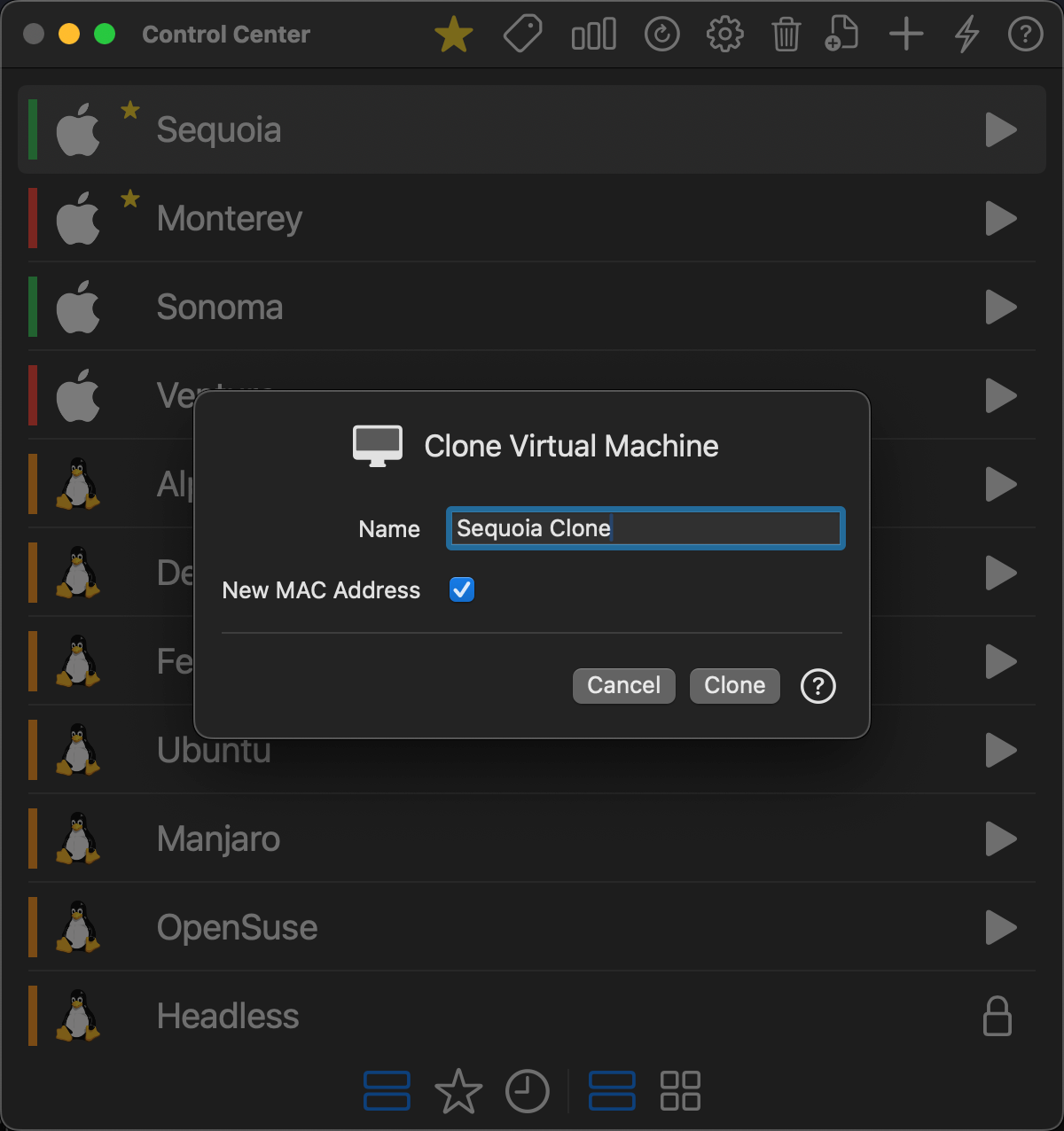Switch to grid view at the bottom
Screen dimensions: 1064x1131
680,1091
